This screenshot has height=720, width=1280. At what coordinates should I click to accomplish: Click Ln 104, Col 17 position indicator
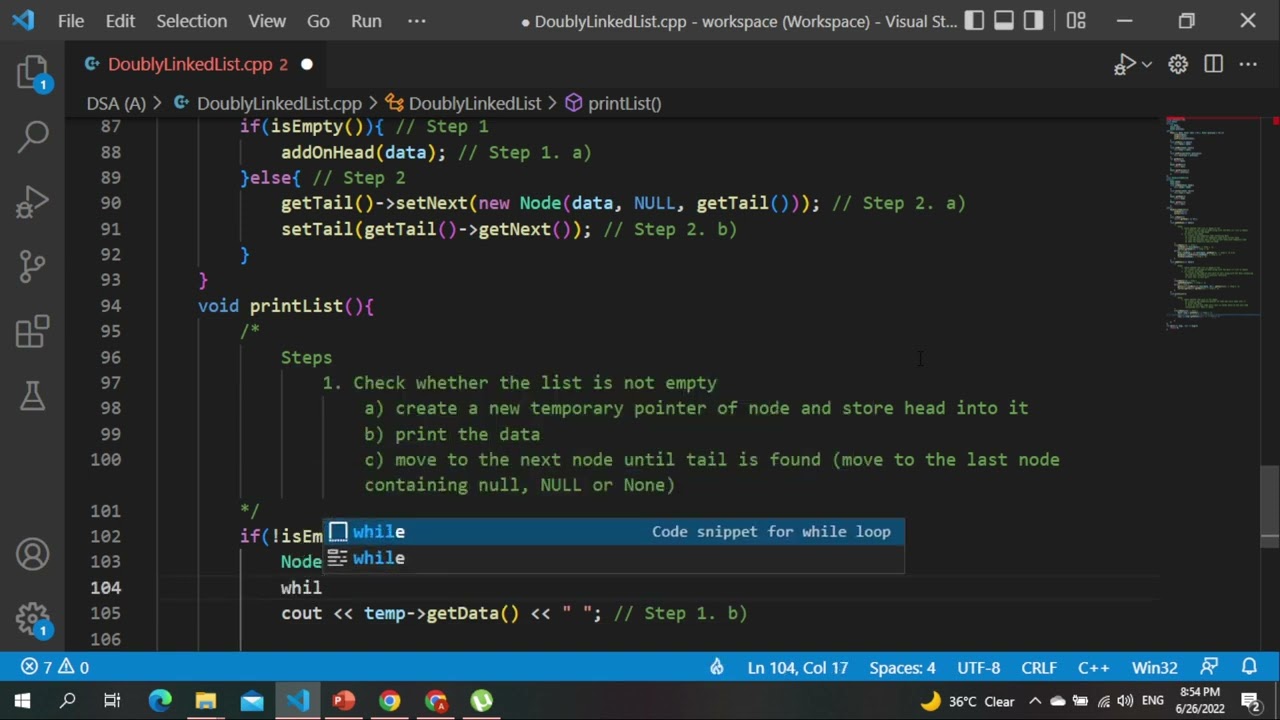[x=797, y=667]
